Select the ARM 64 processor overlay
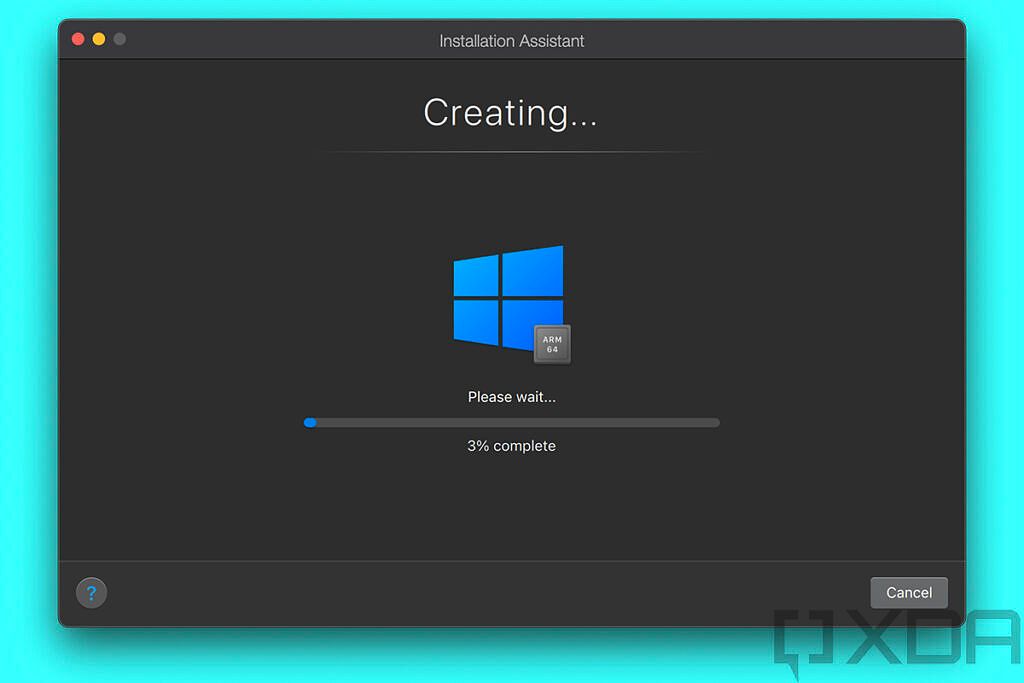The image size is (1024, 683). (x=552, y=344)
